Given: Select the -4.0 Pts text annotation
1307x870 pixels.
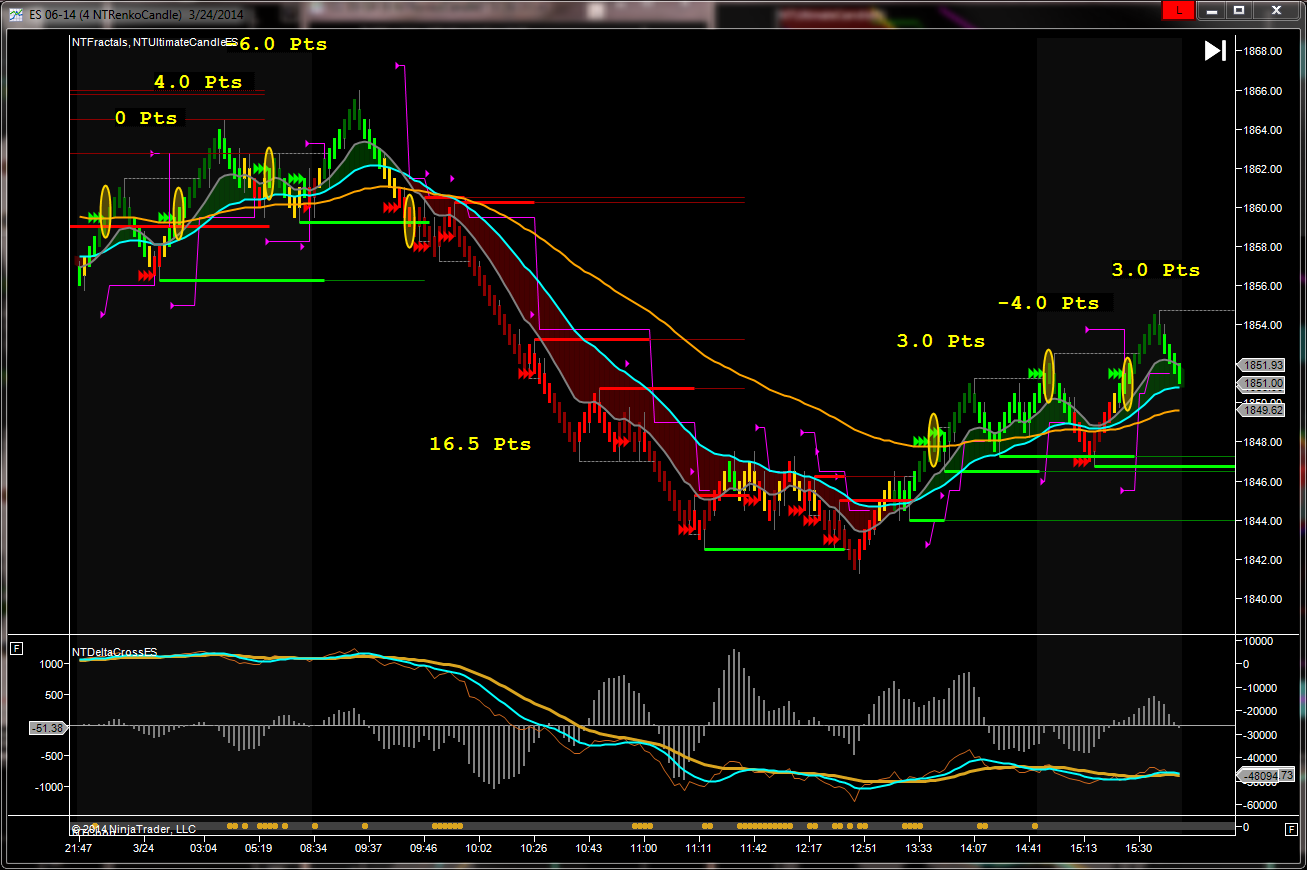Looking at the screenshot, I should [1048, 303].
